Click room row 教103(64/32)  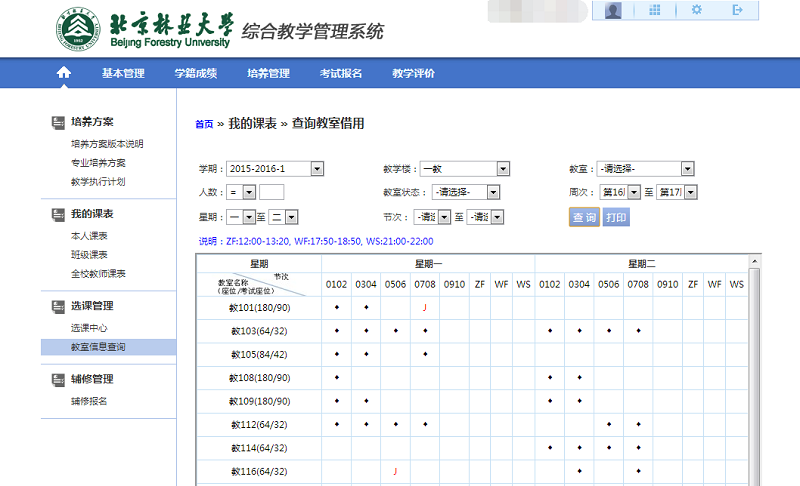click(259, 331)
